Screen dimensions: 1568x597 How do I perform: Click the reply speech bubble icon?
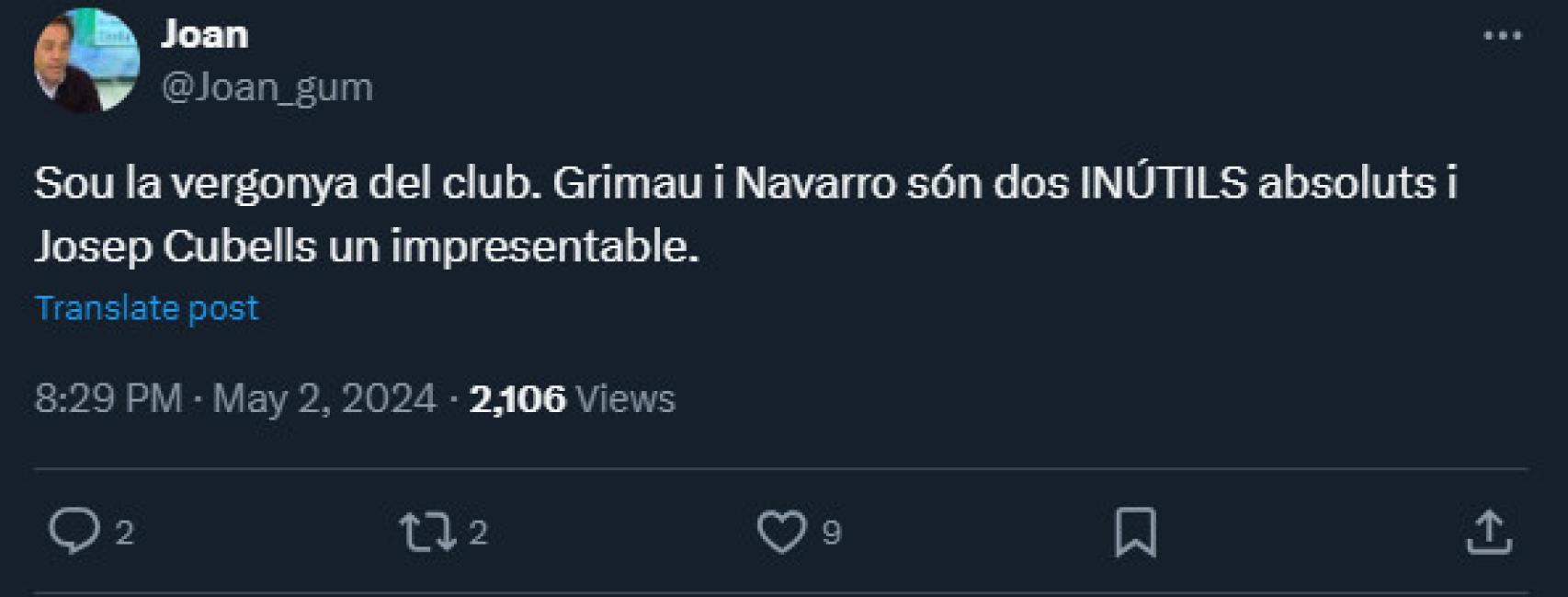pyautogui.click(x=74, y=531)
